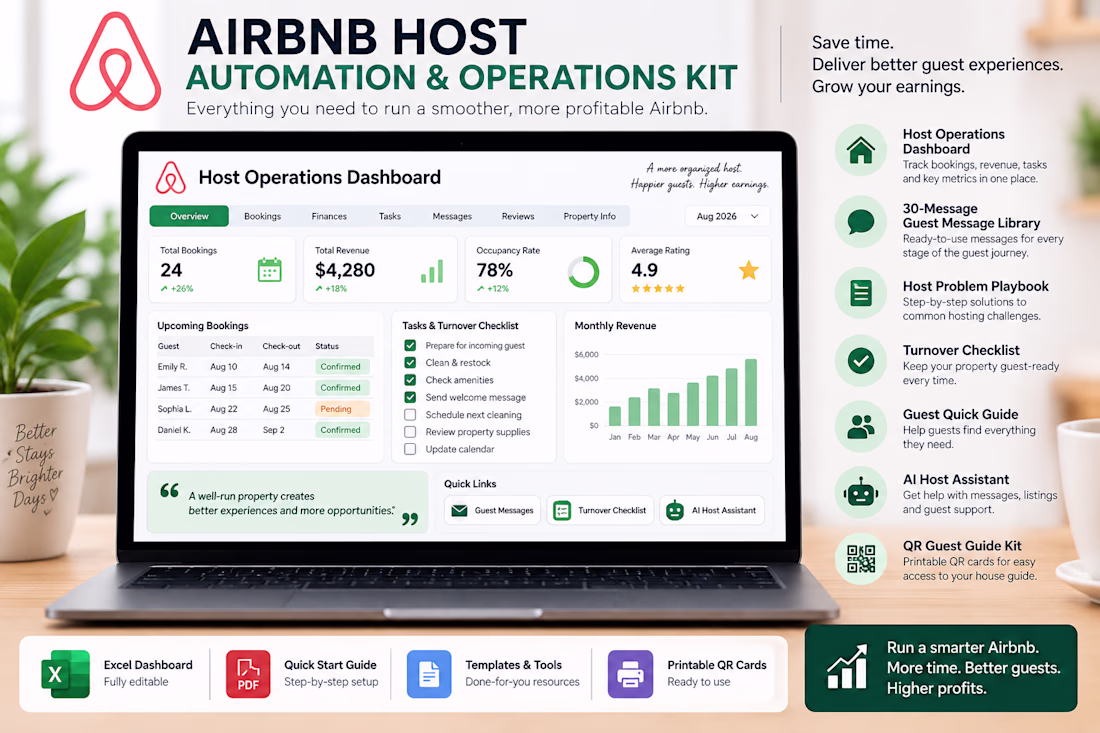Go to the Tasks tab
Viewport: 1100px width, 733px height.
390,216
